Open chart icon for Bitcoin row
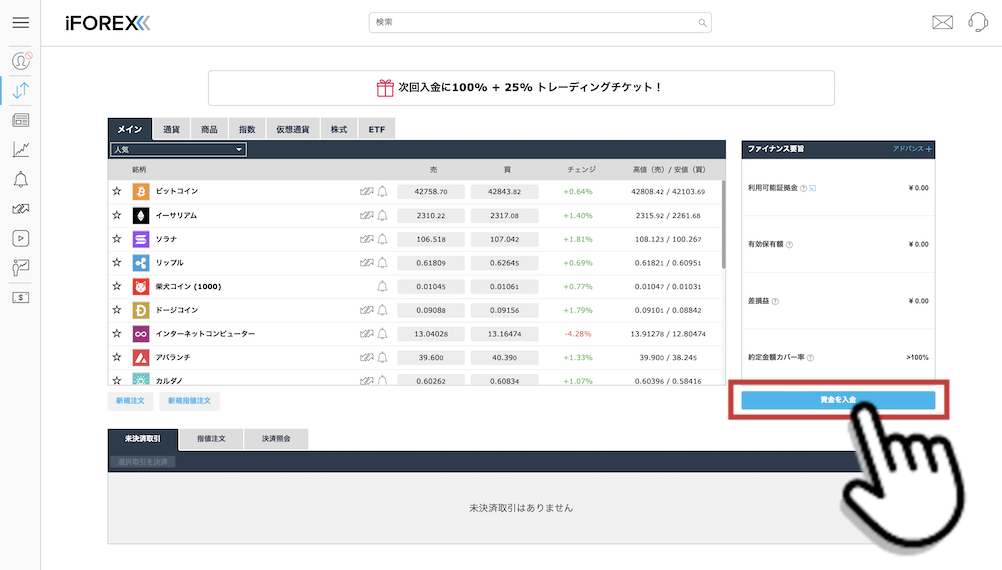 coord(366,191)
